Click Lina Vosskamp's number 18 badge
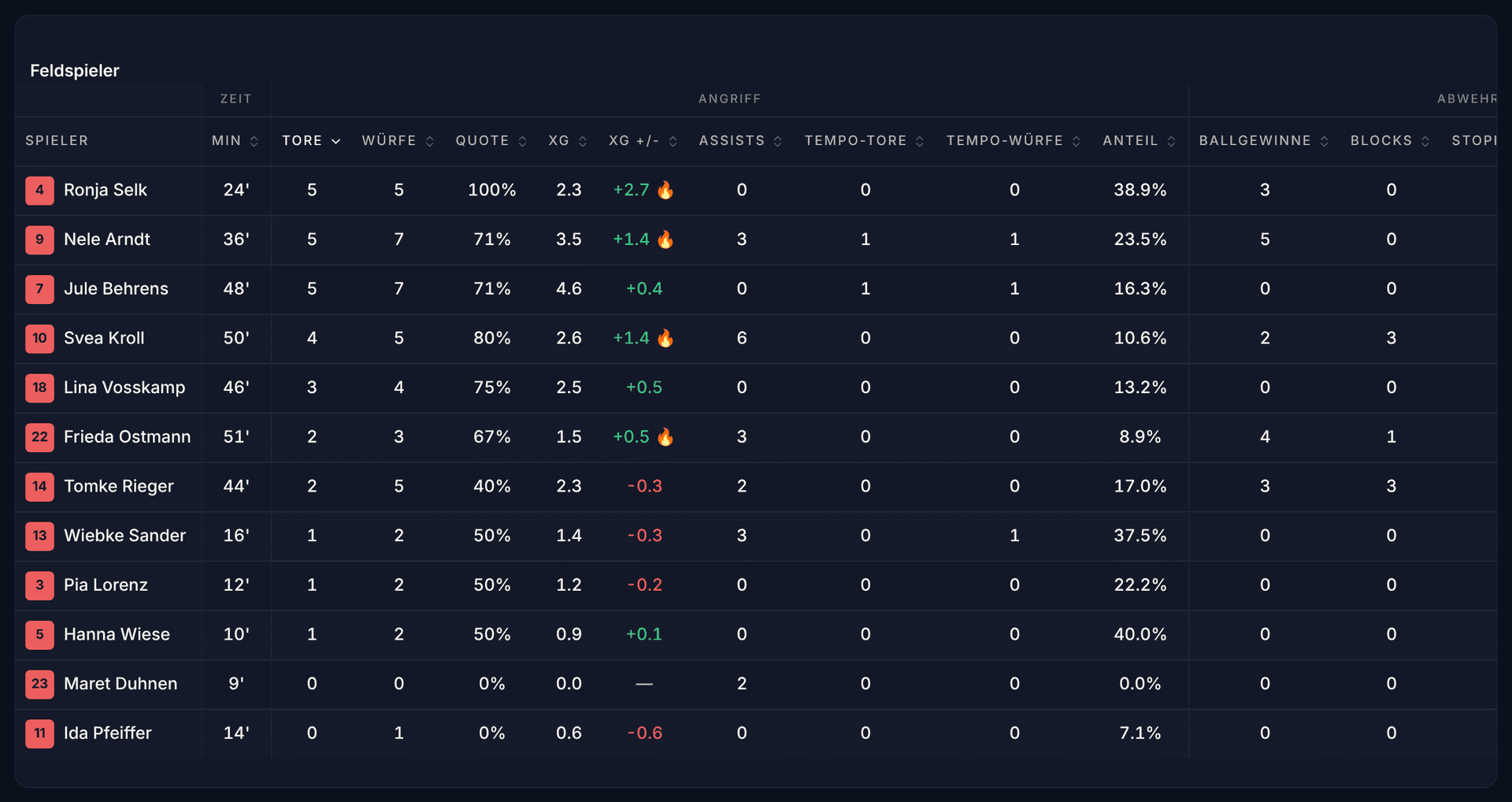Viewport: 1512px width, 802px height. tap(39, 388)
